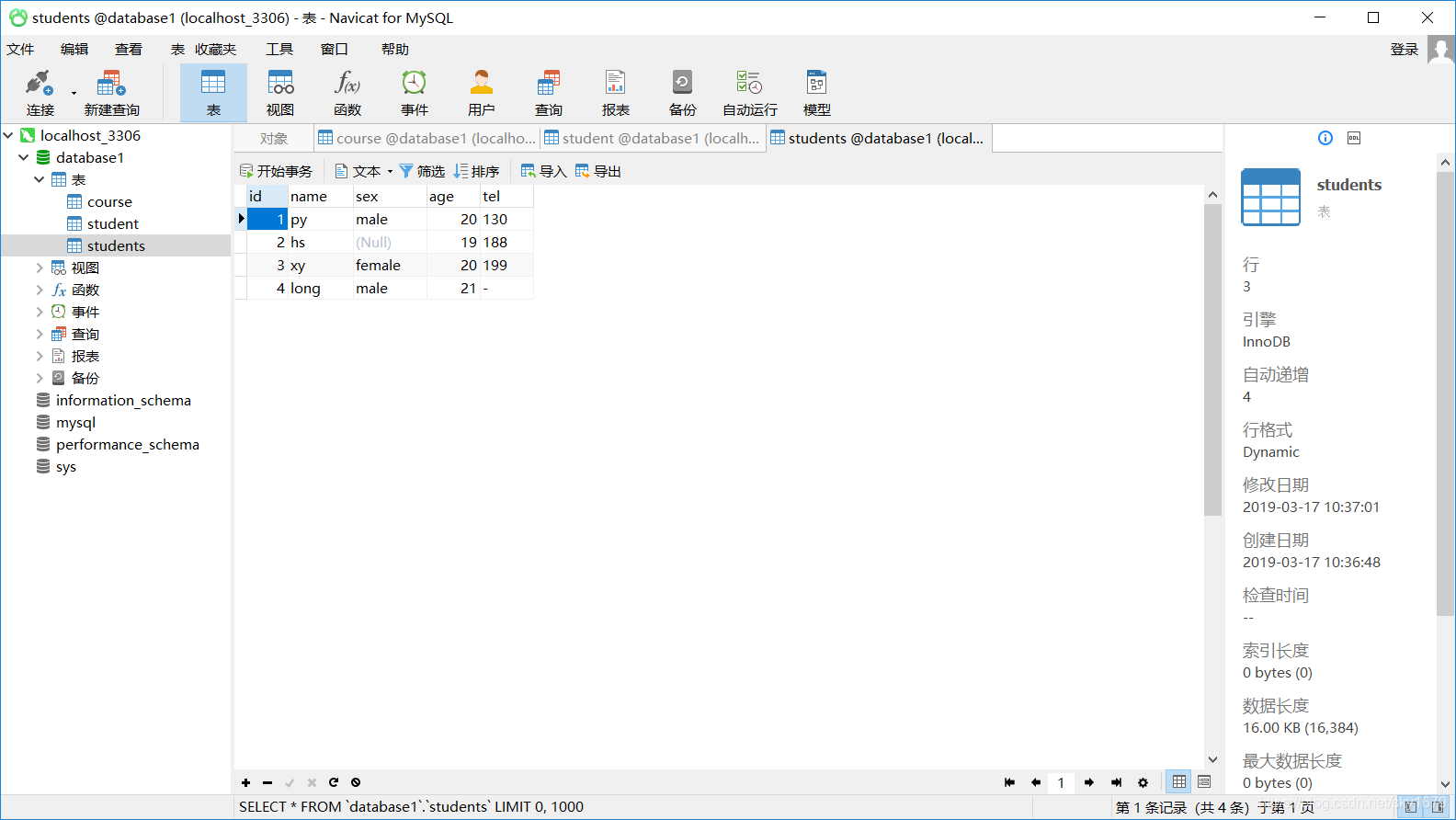The height and width of the screenshot is (820, 1456).
Task: Switch to form view
Action: pos(1204,781)
